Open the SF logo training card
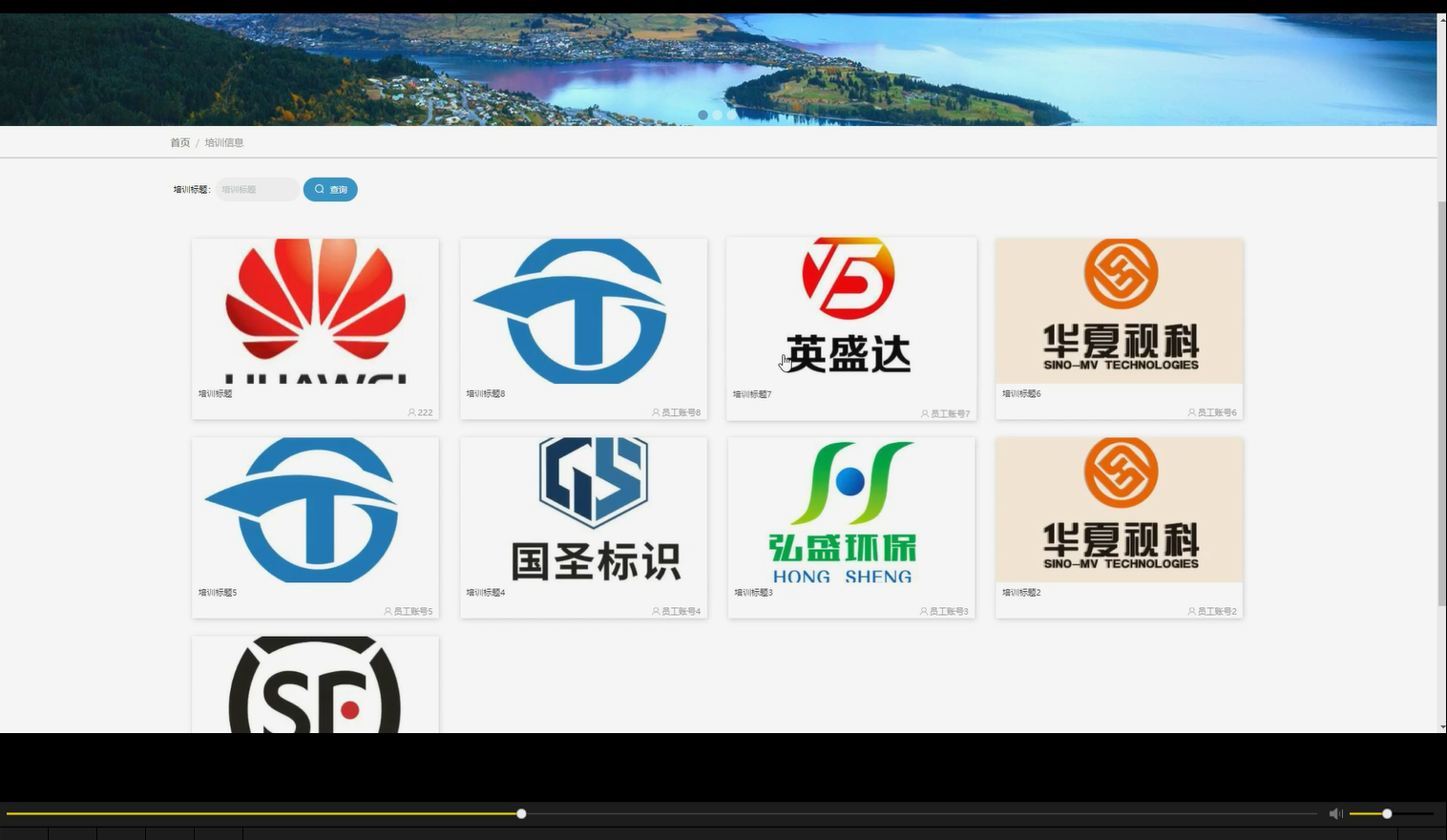Screen dimensions: 1447x840 316,684
